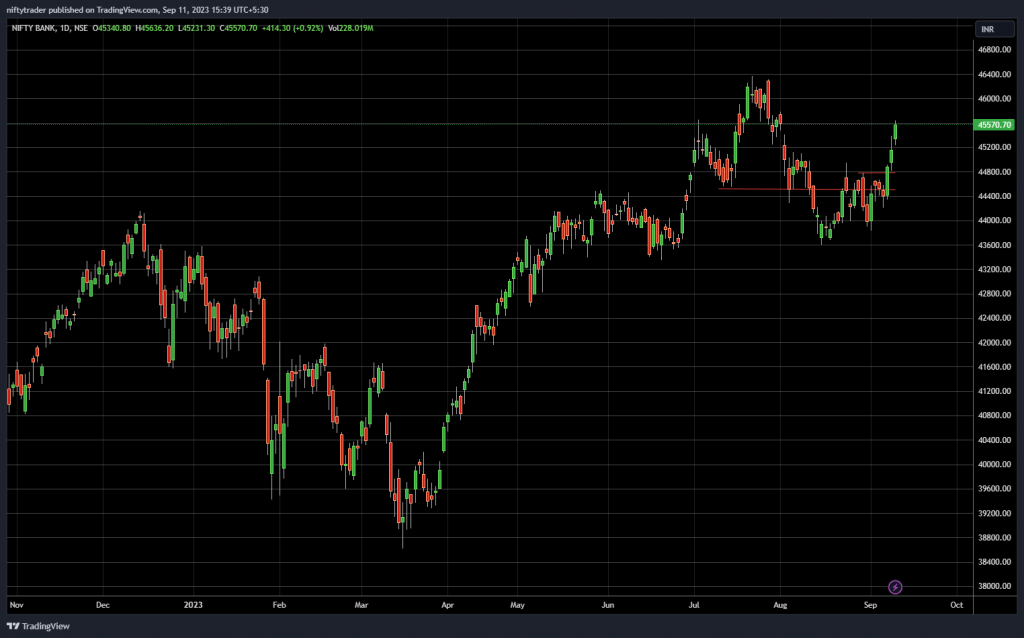Click the 40400.00 price axis label
The width and height of the screenshot is (1024, 638).
[994, 440]
